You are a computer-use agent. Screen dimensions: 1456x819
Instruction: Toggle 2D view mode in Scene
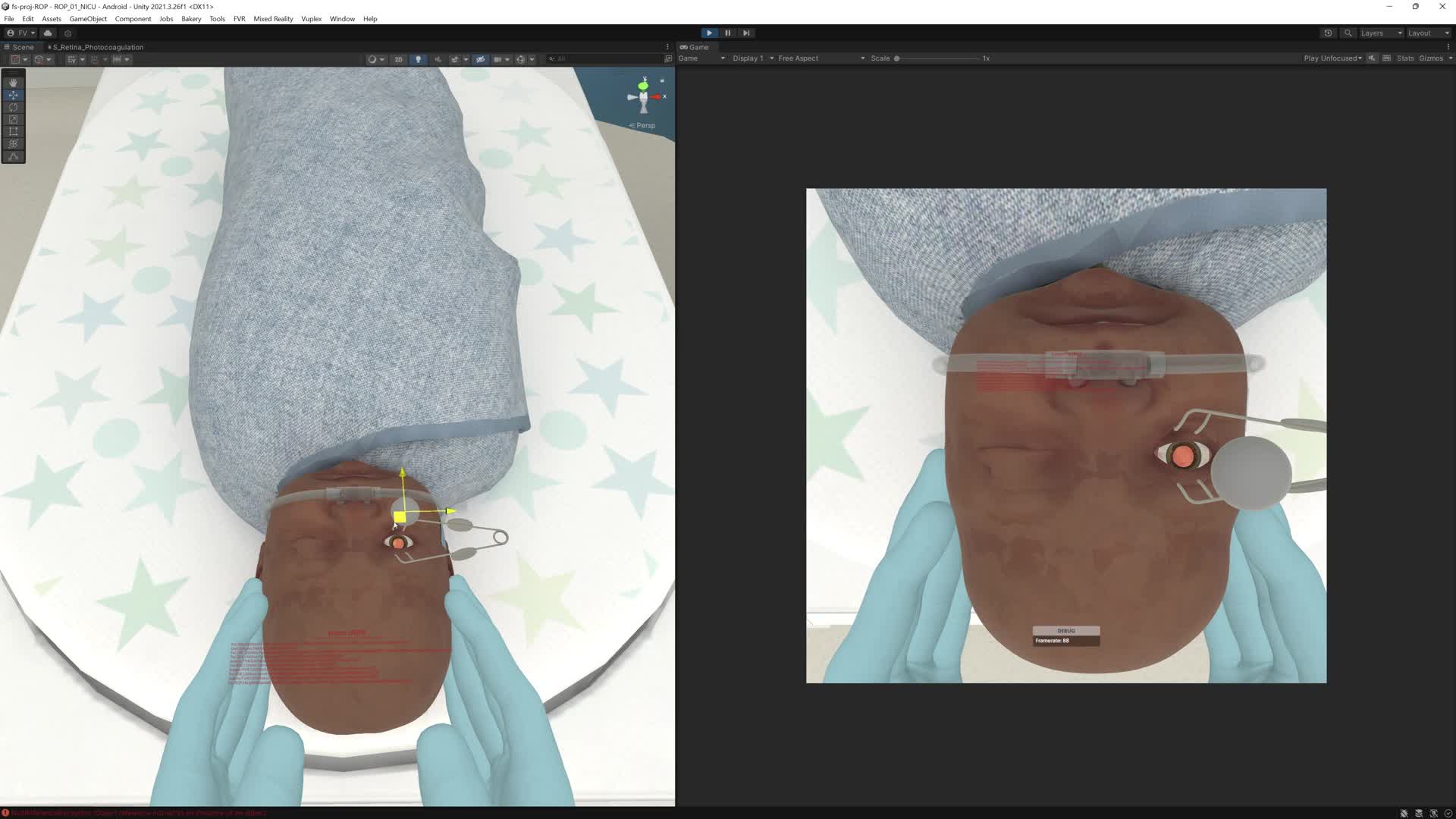click(398, 59)
